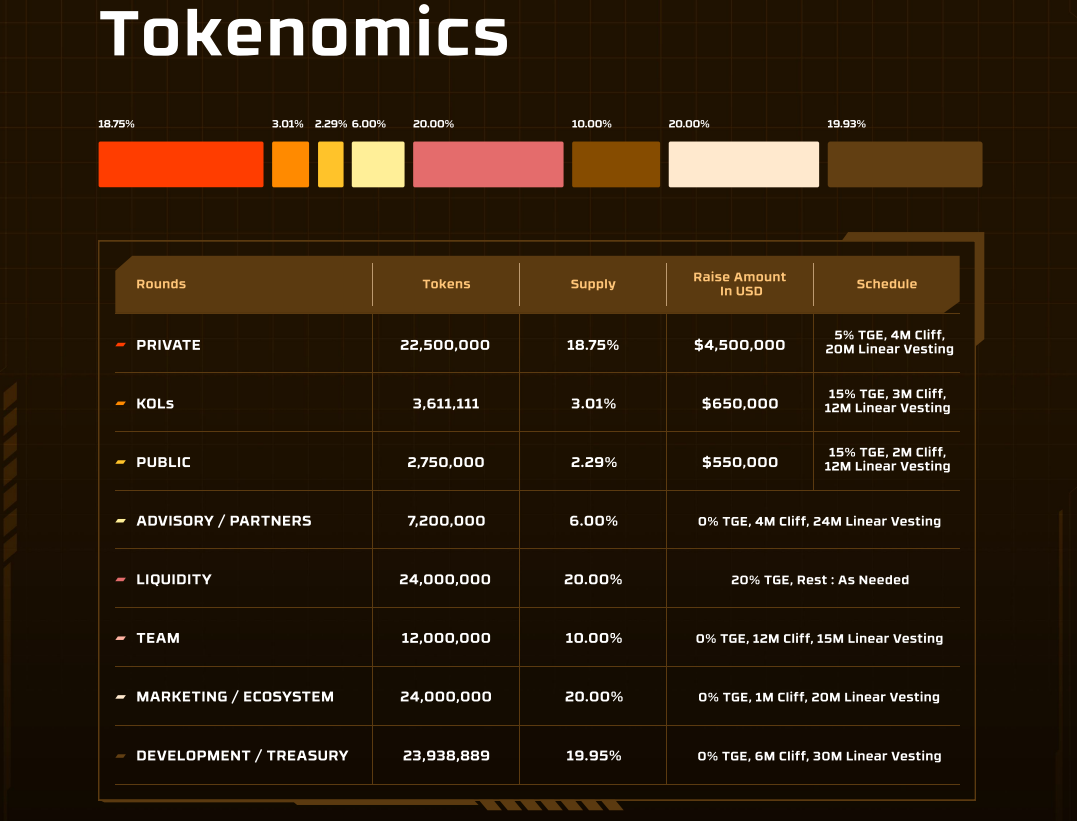
Task: Click the Rounds column header
Action: pyautogui.click(x=161, y=284)
